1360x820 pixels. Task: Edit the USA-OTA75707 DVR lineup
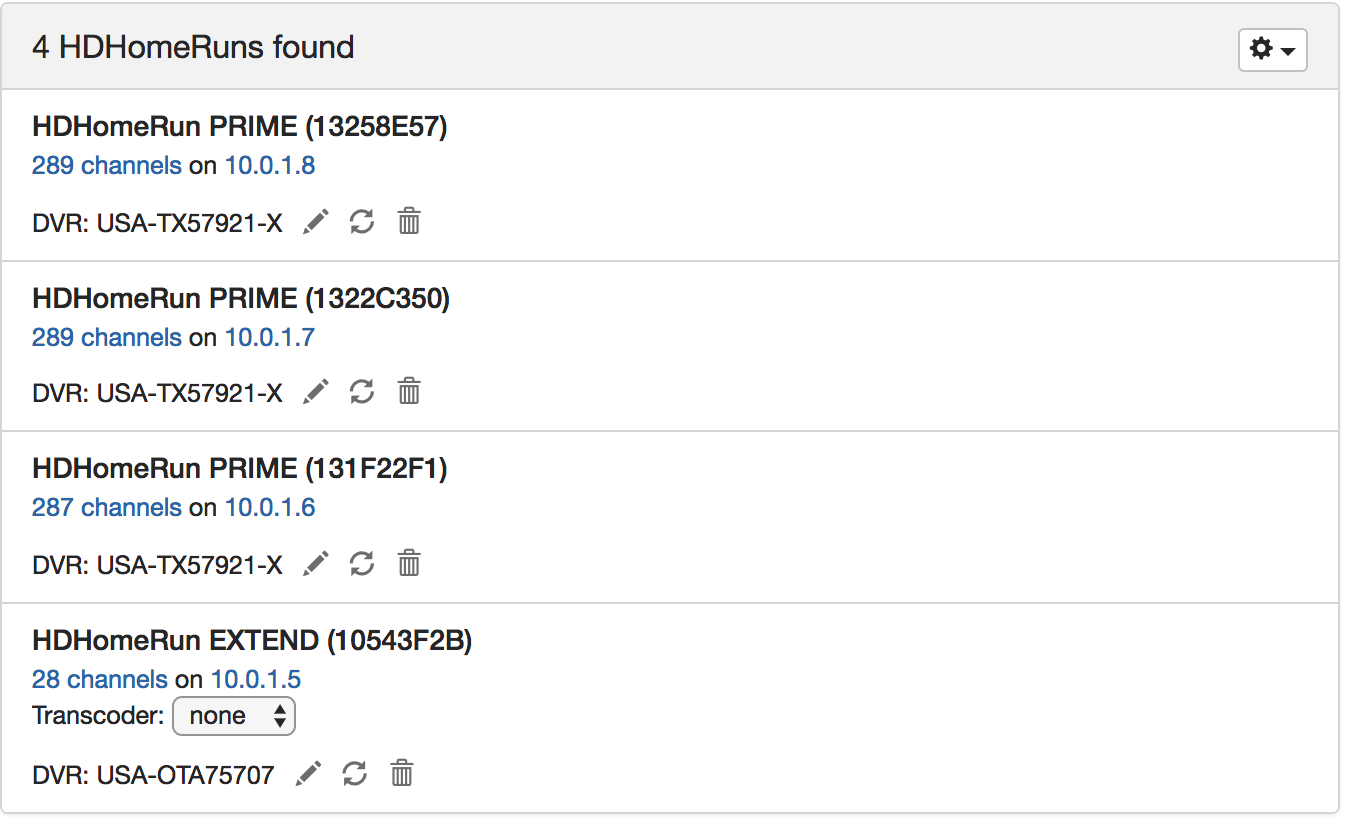point(309,773)
